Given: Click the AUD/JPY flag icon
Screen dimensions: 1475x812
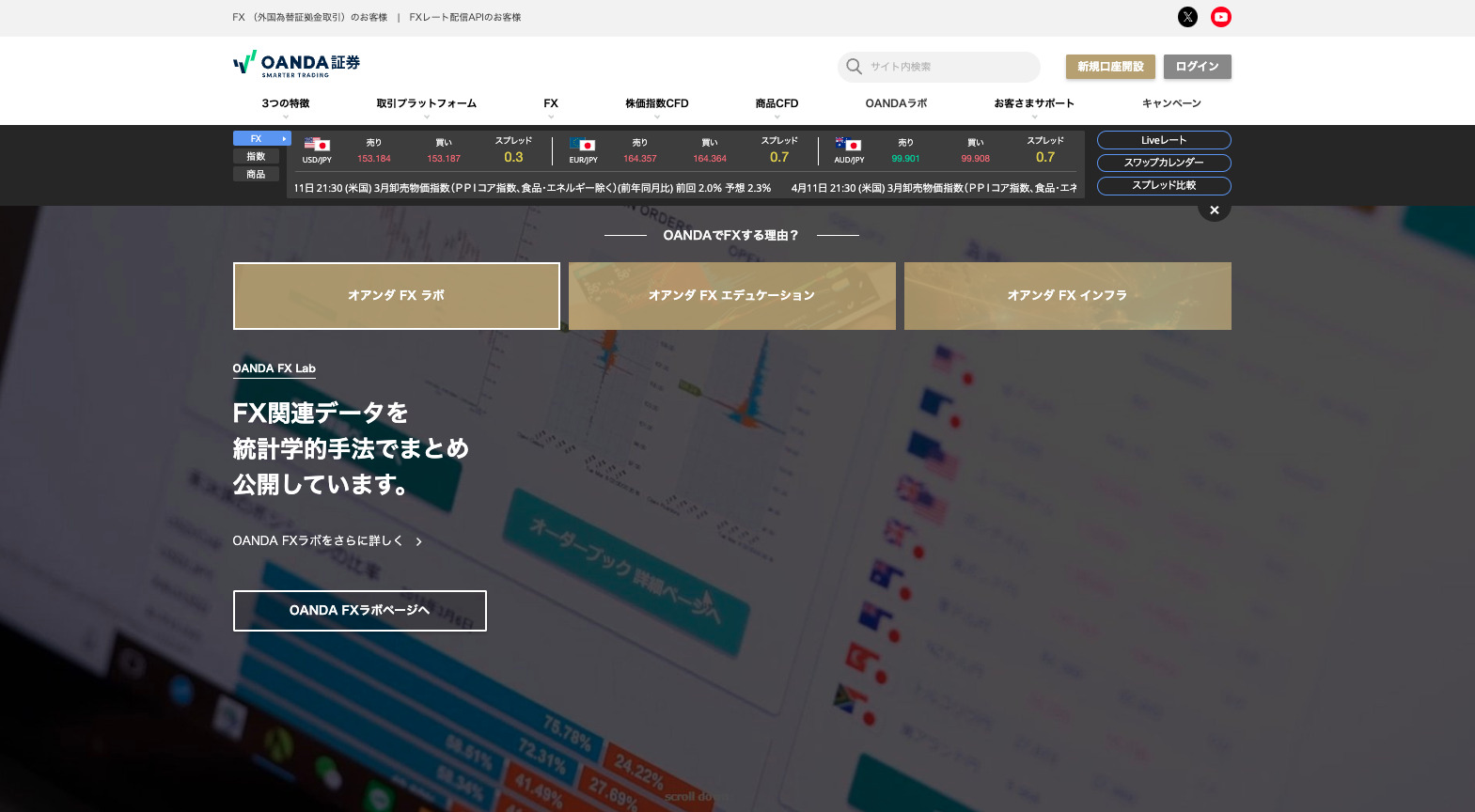Looking at the screenshot, I should pos(849,145).
